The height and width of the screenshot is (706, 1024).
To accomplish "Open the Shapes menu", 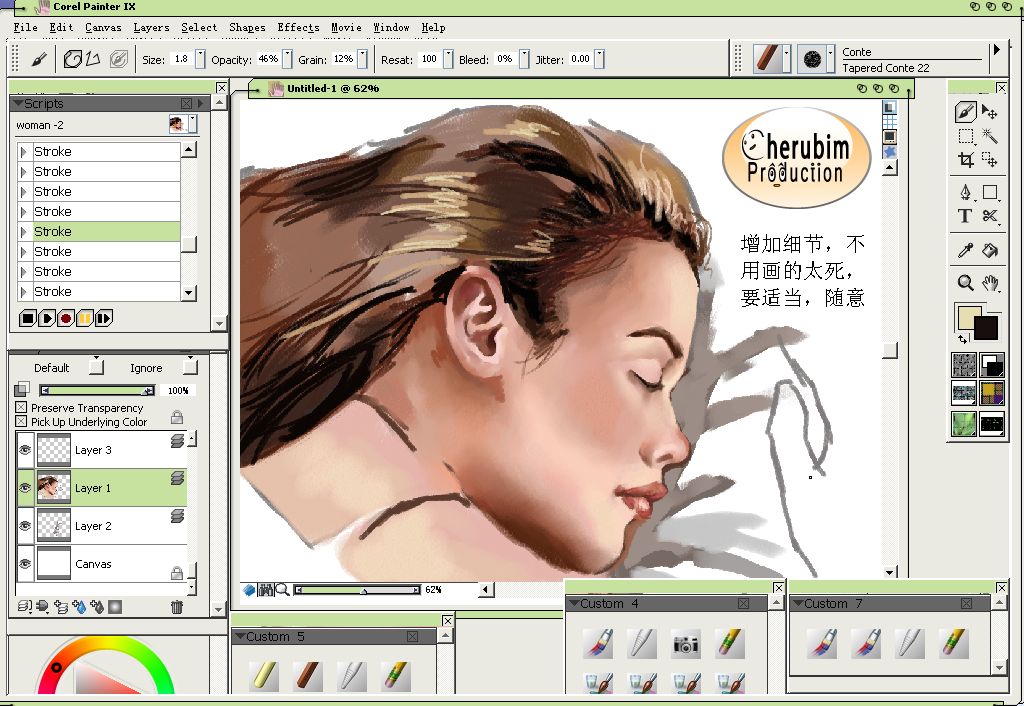I will coord(248,27).
